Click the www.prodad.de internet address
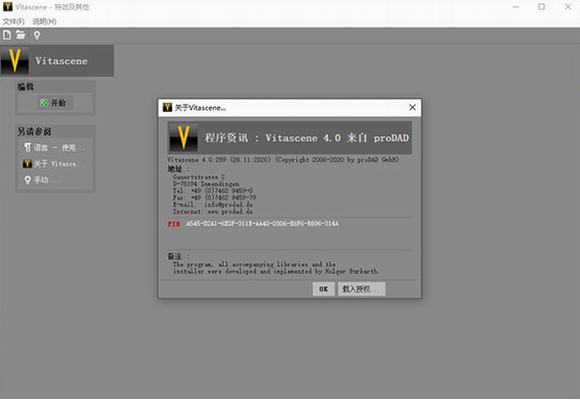580x400 pixels. (230, 212)
